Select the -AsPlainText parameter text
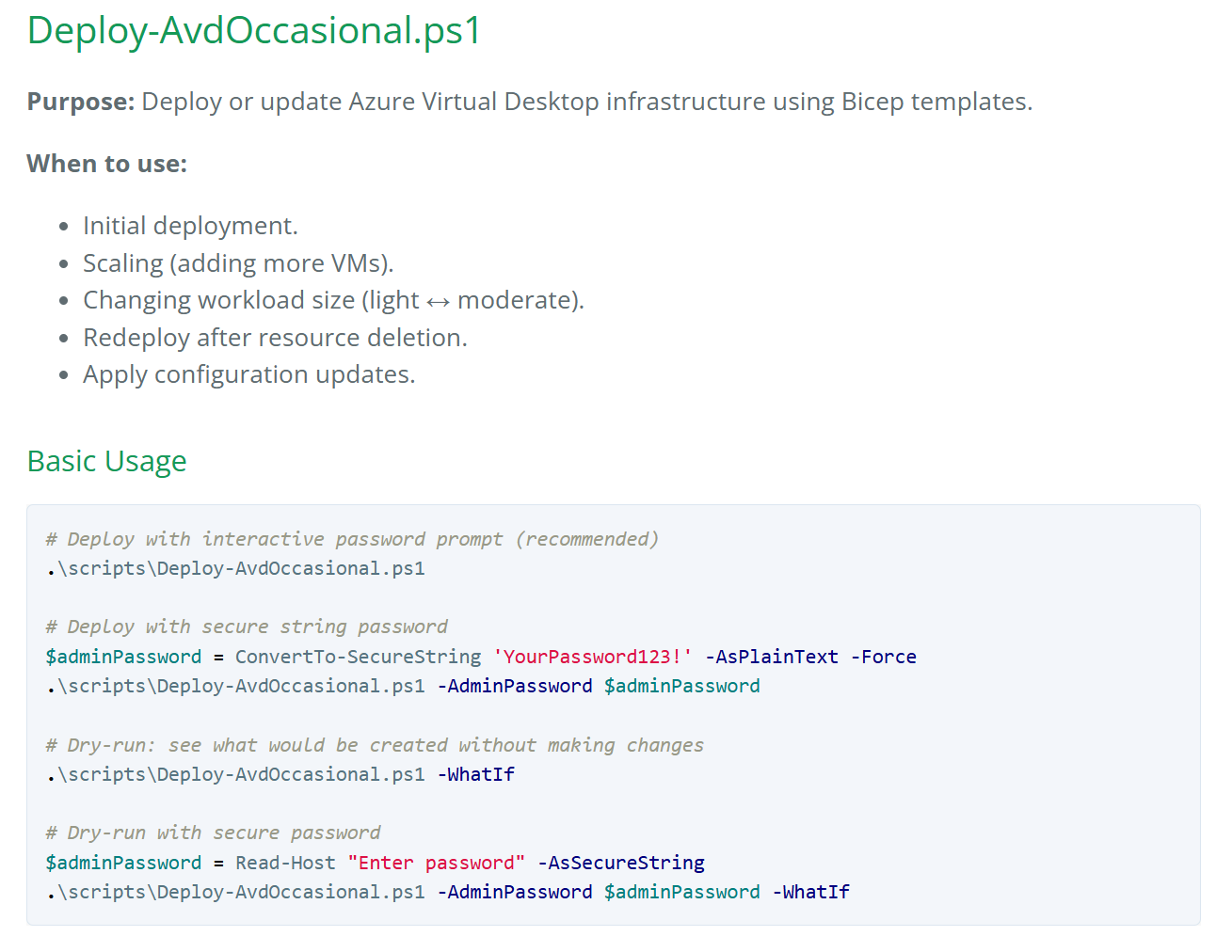 tap(772, 656)
